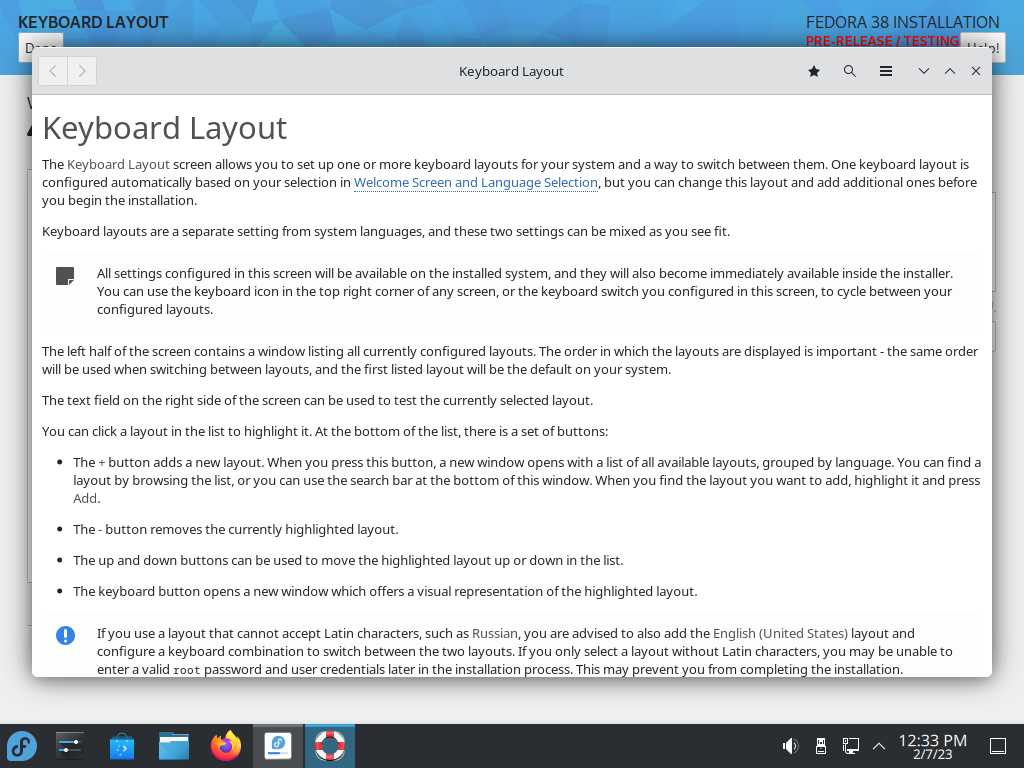
Task: Launch Firefox from the taskbar
Action: point(226,746)
